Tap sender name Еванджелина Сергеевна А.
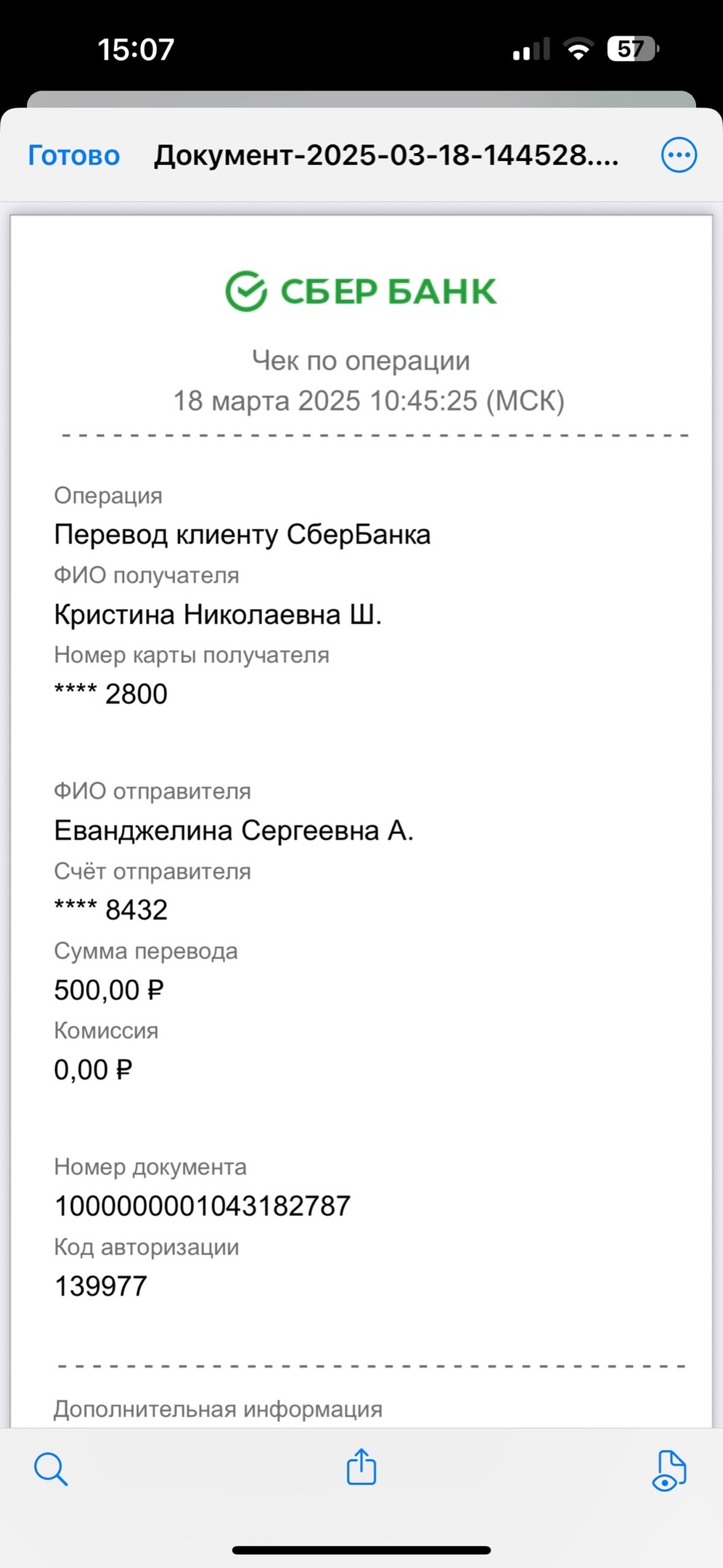 point(234,830)
